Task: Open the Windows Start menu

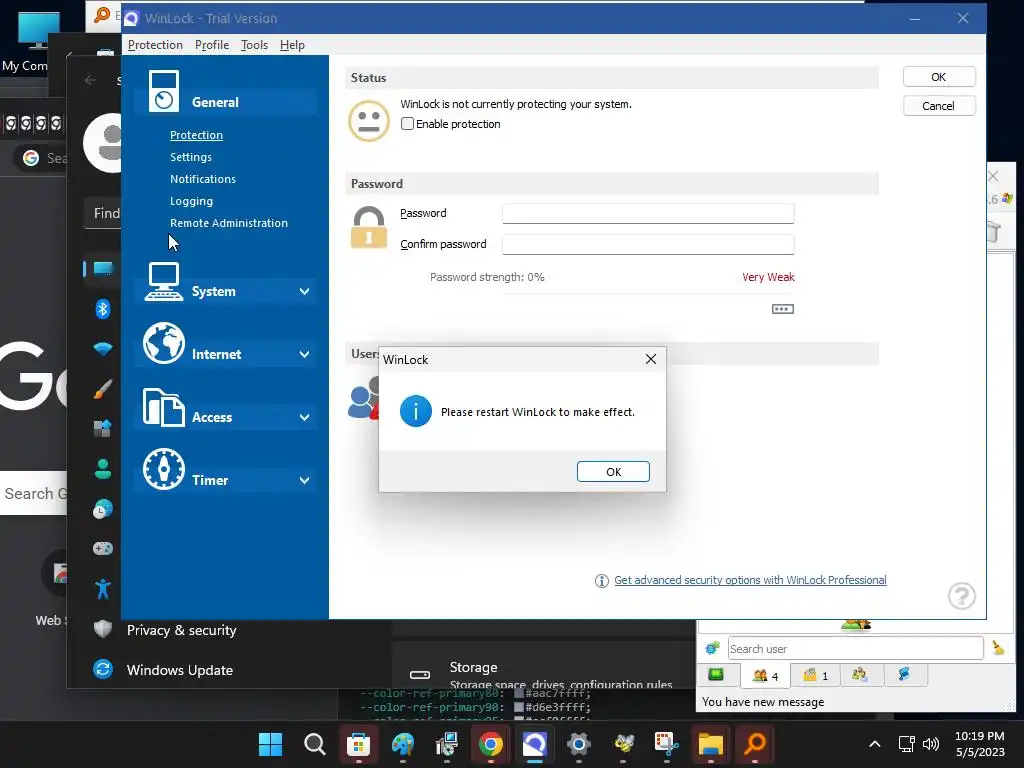Action: point(270,744)
